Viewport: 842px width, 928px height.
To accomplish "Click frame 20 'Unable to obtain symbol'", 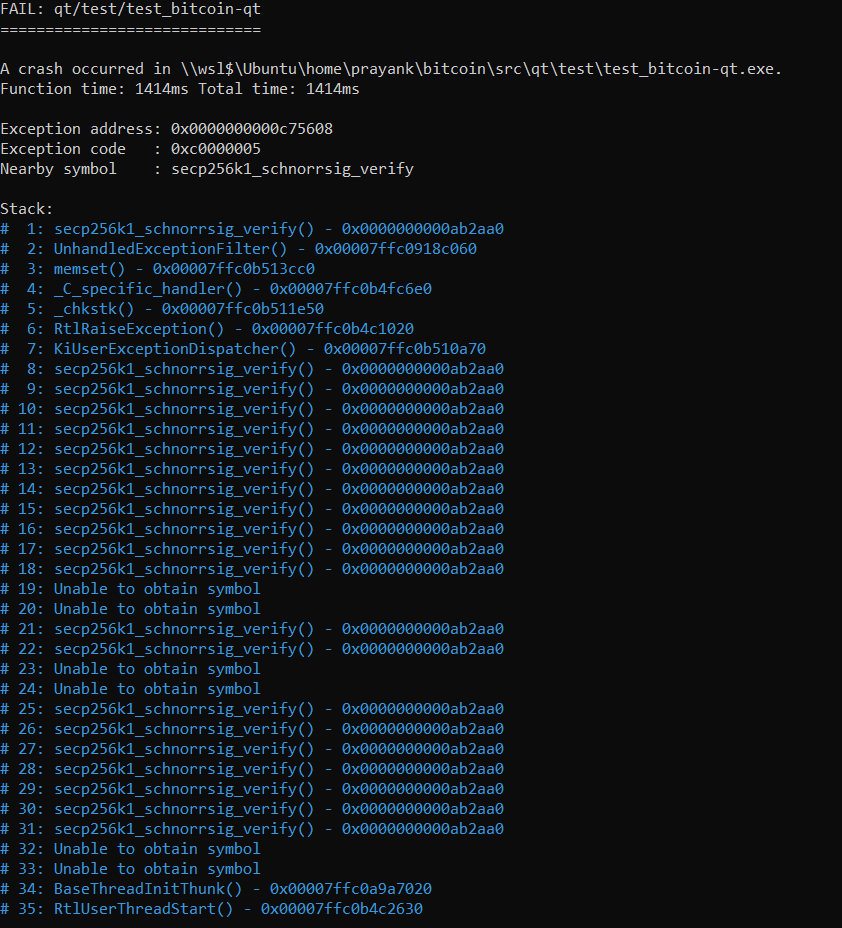I will click(130, 609).
